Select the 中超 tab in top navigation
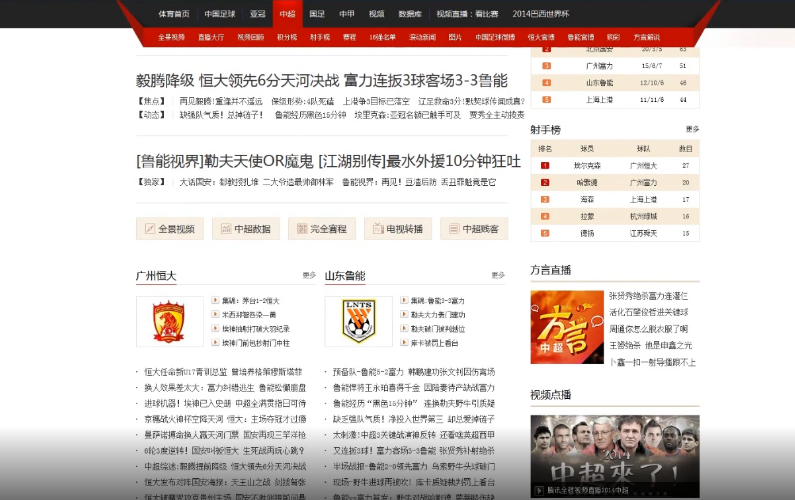The height and width of the screenshot is (500, 795). (x=288, y=14)
